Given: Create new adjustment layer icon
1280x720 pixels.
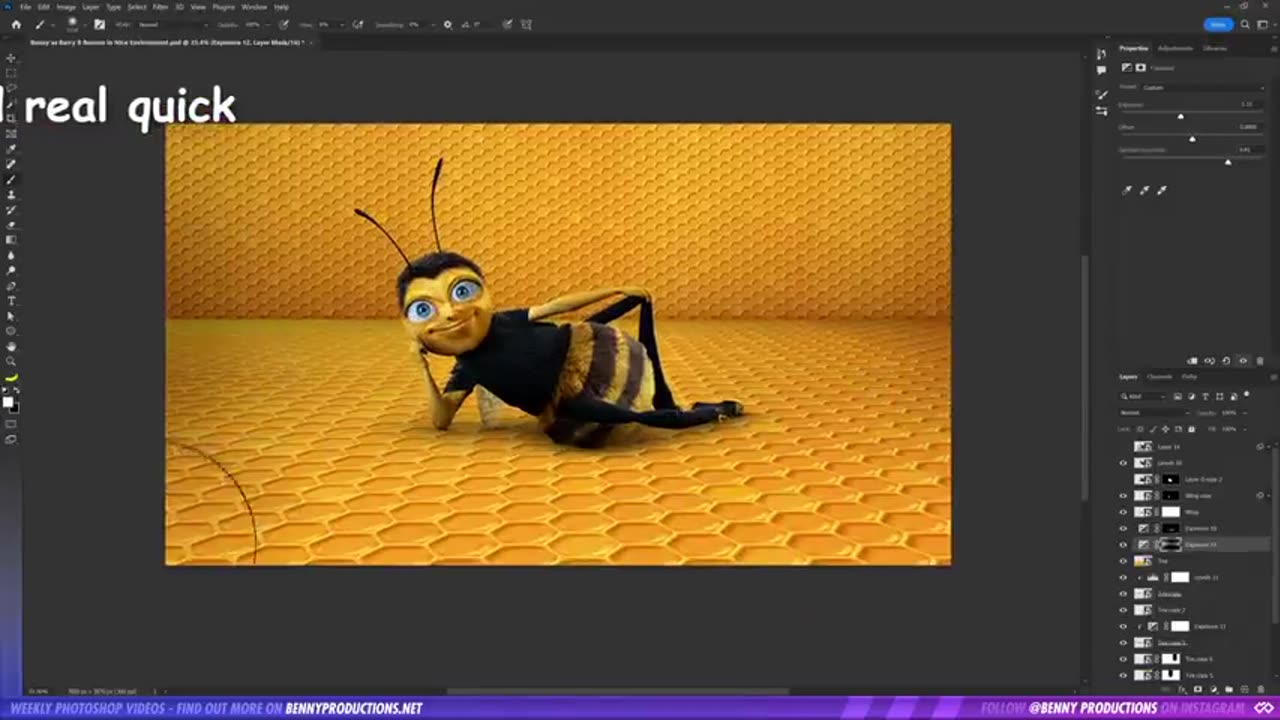Looking at the screenshot, I should point(1213,689).
